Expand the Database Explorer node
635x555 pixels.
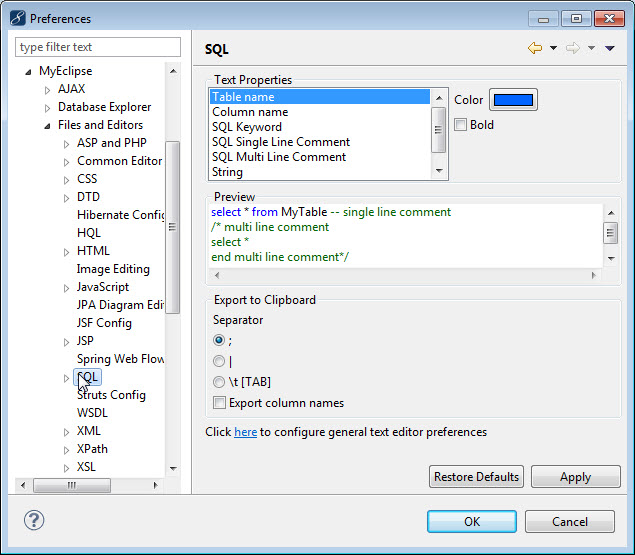coord(47,108)
